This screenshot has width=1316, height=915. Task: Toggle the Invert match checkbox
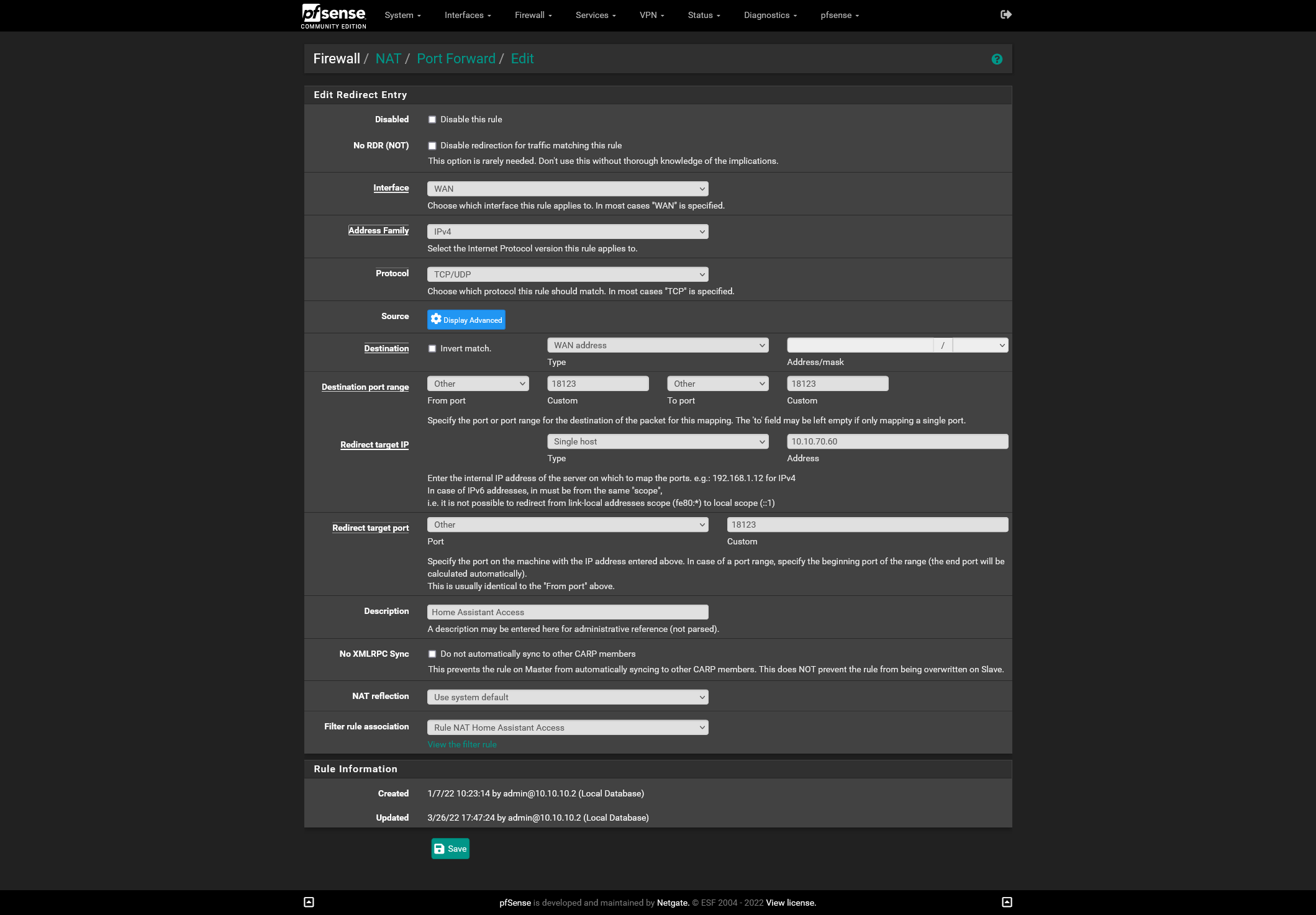point(432,349)
